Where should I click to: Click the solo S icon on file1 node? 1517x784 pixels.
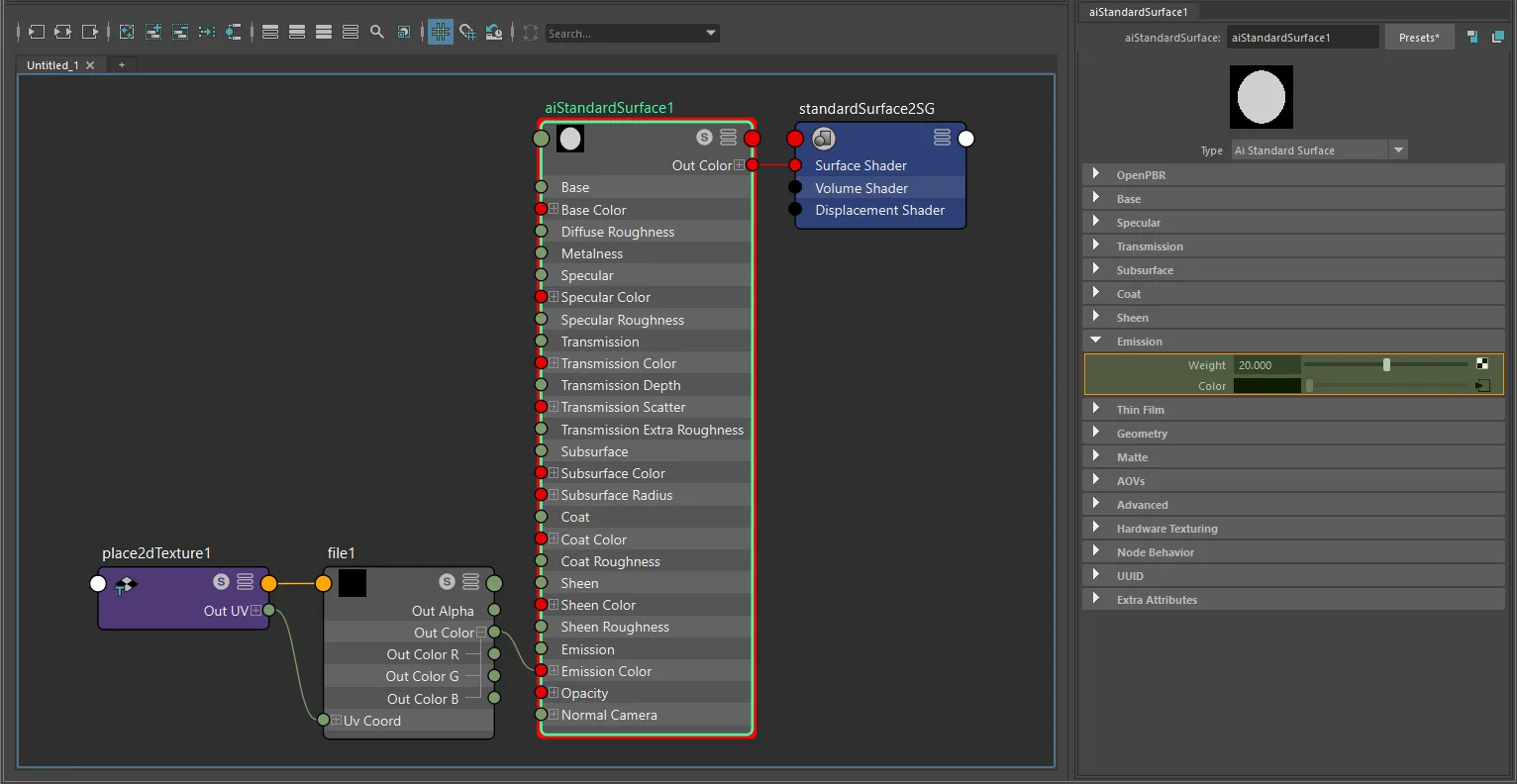tap(448, 582)
